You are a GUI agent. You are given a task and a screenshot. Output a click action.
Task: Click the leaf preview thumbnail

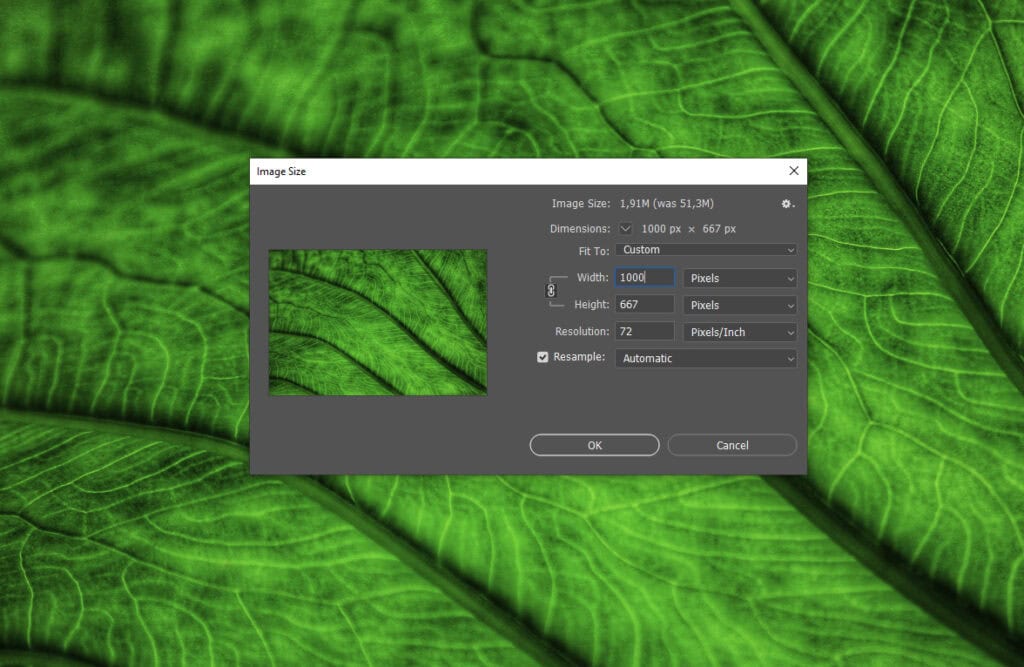click(378, 321)
